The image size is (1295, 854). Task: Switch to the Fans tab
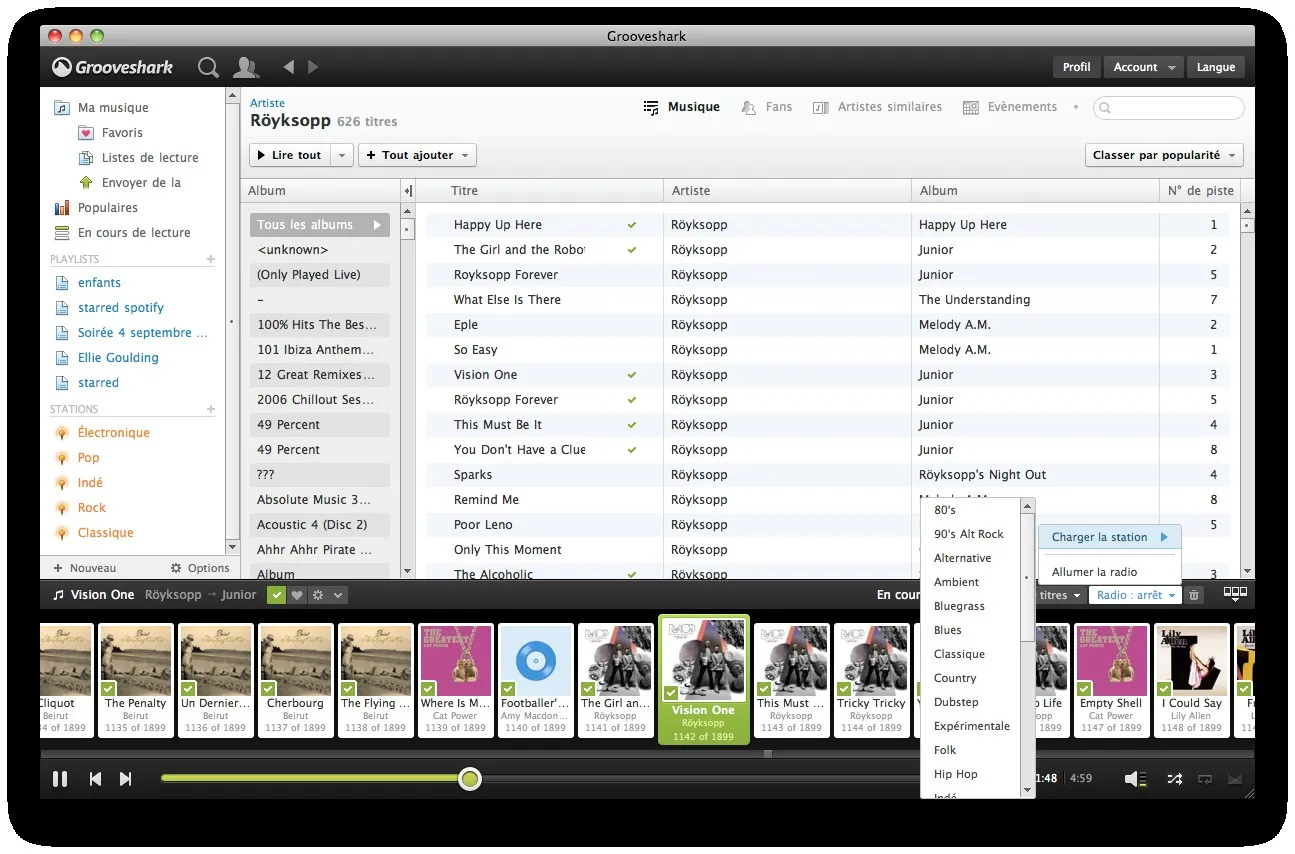pos(767,107)
